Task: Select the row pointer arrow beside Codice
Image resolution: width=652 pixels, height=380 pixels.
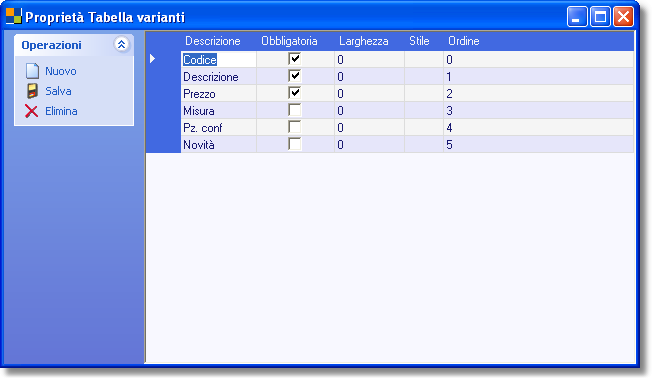Action: click(153, 59)
